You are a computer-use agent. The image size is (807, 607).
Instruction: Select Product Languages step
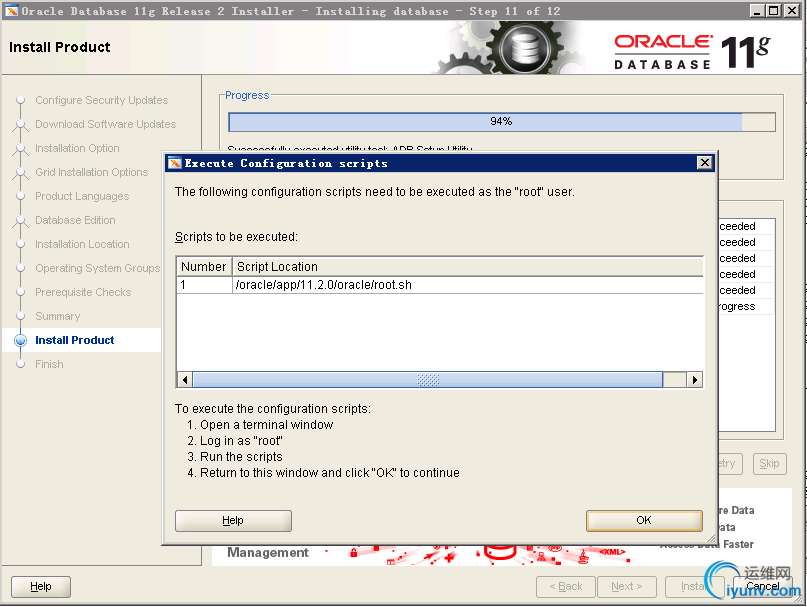click(x=82, y=196)
